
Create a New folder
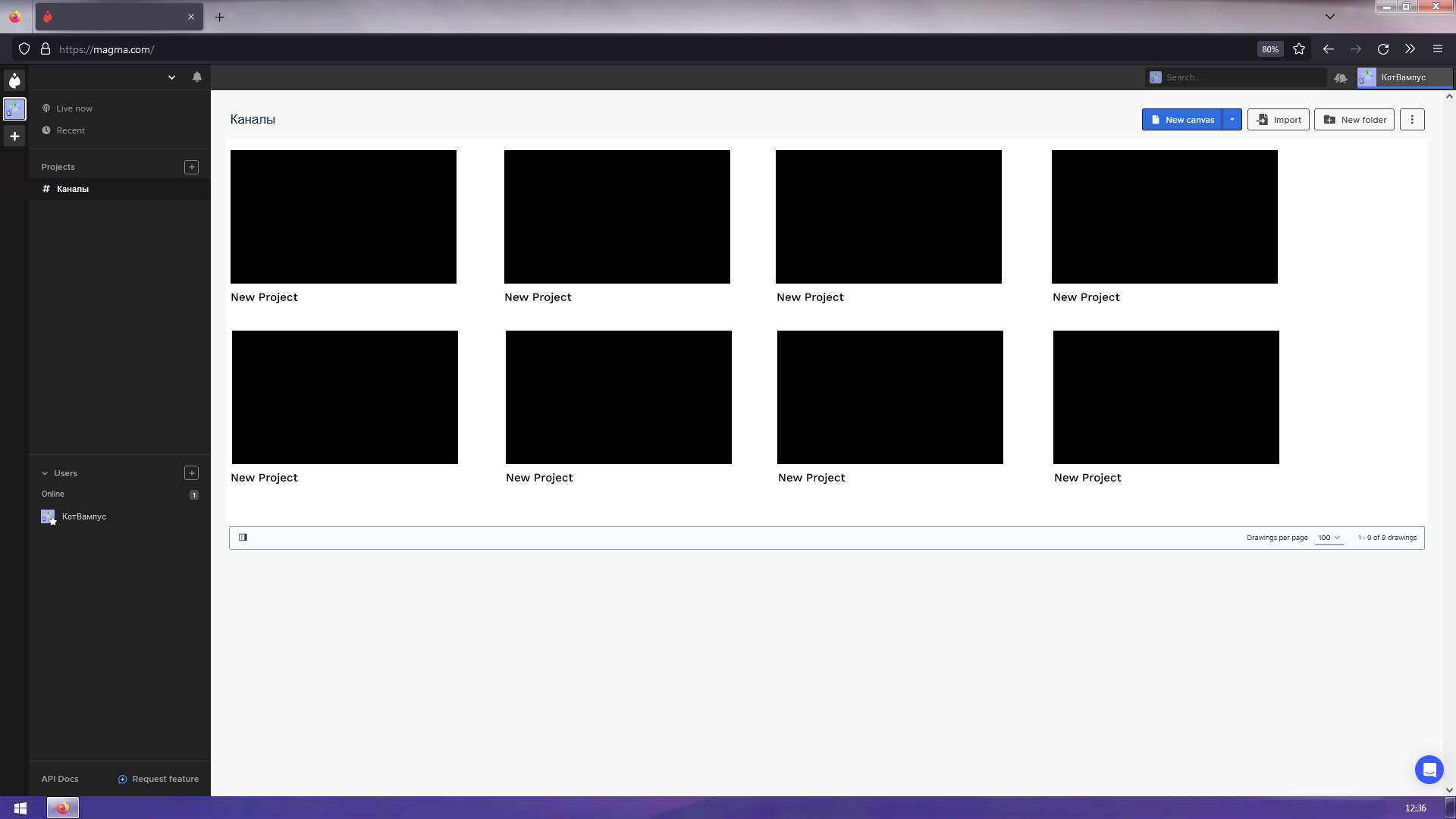tap(1354, 120)
